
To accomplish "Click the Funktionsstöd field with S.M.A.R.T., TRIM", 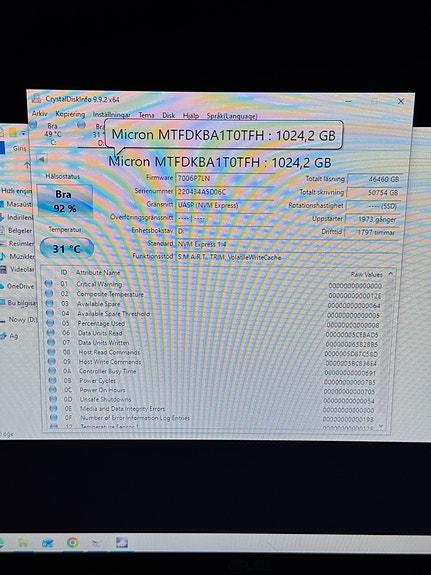I will tap(287, 257).
